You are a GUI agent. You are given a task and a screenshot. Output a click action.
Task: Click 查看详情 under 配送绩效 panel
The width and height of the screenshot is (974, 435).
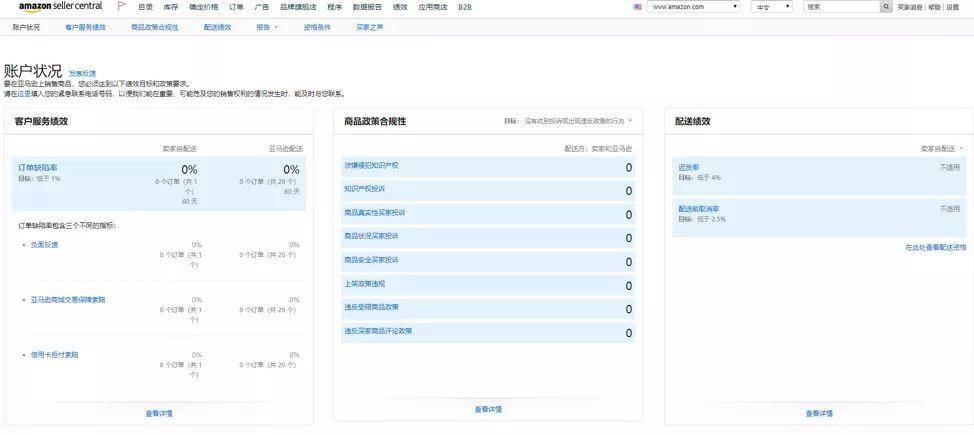tap(819, 413)
